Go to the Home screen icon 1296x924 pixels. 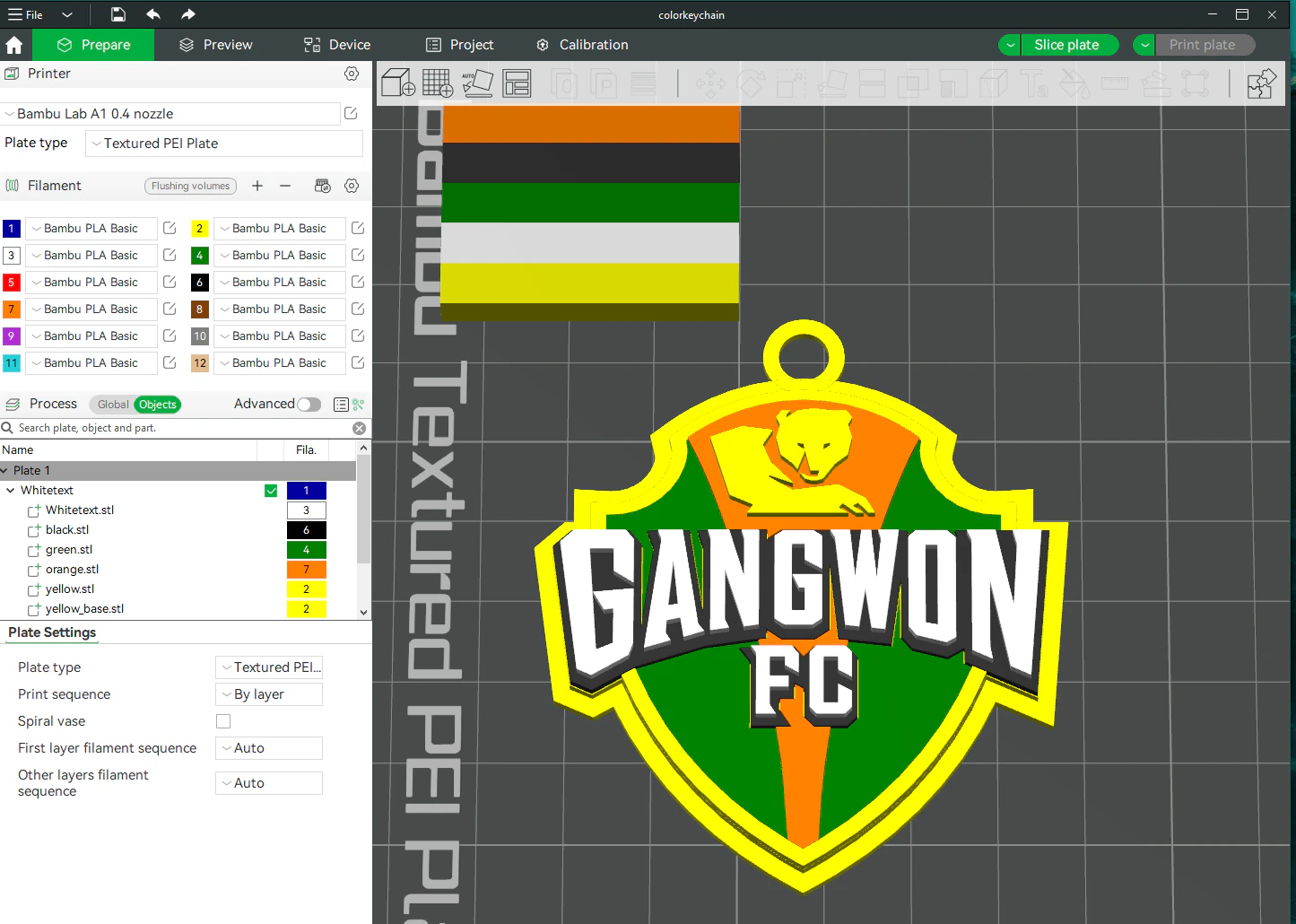[14, 45]
